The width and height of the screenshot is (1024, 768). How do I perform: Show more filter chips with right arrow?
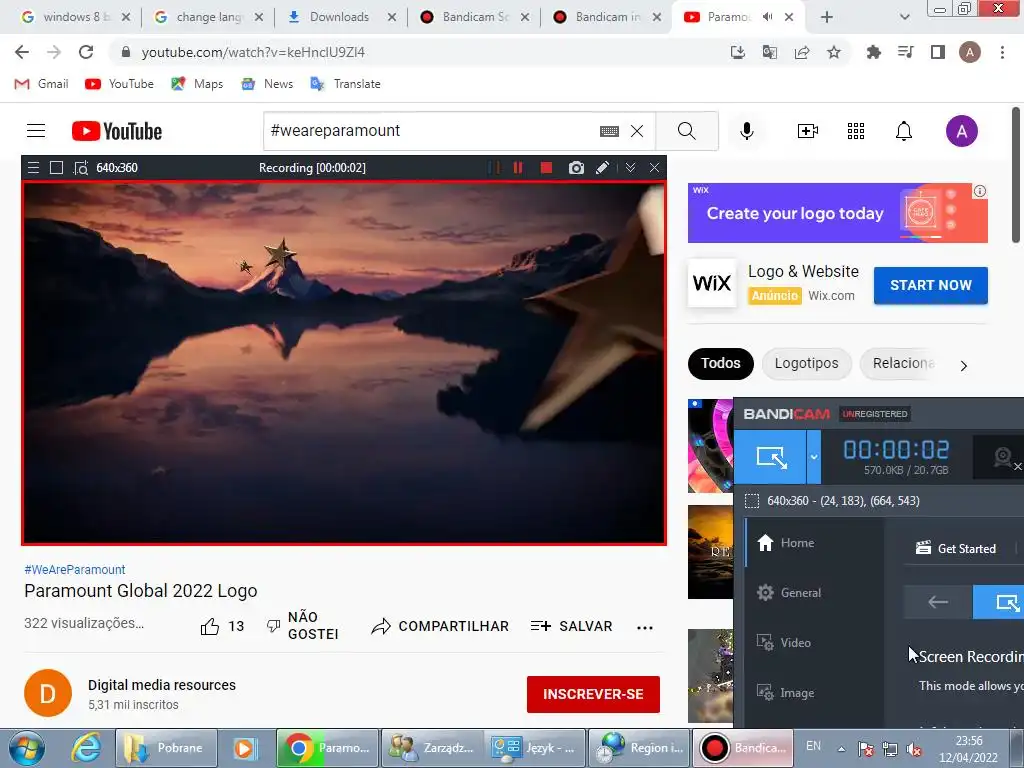coord(963,366)
